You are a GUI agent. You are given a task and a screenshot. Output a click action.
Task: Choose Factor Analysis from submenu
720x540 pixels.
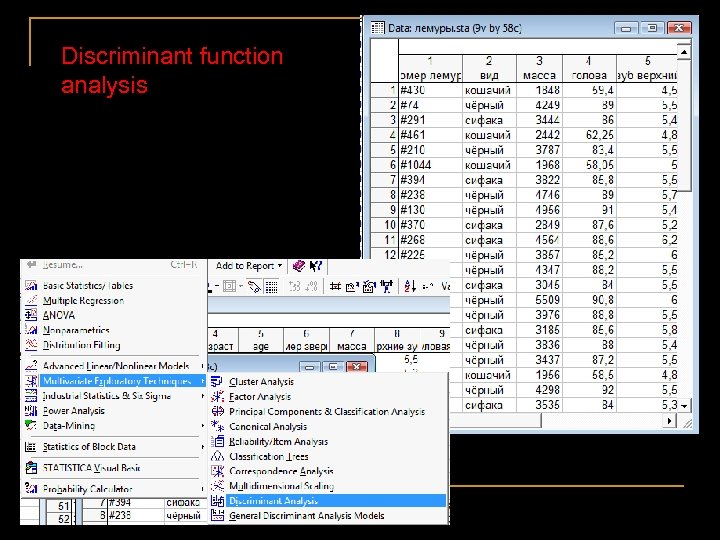[x=260, y=397]
